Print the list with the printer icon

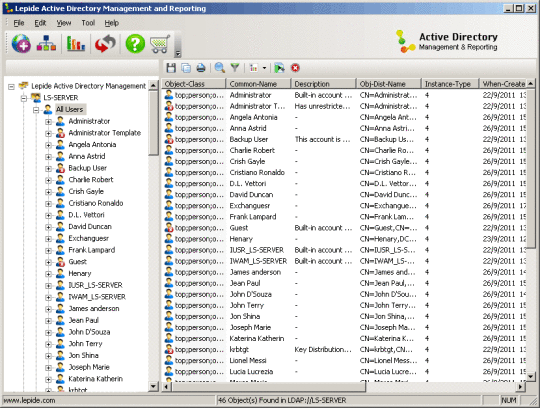click(201, 68)
